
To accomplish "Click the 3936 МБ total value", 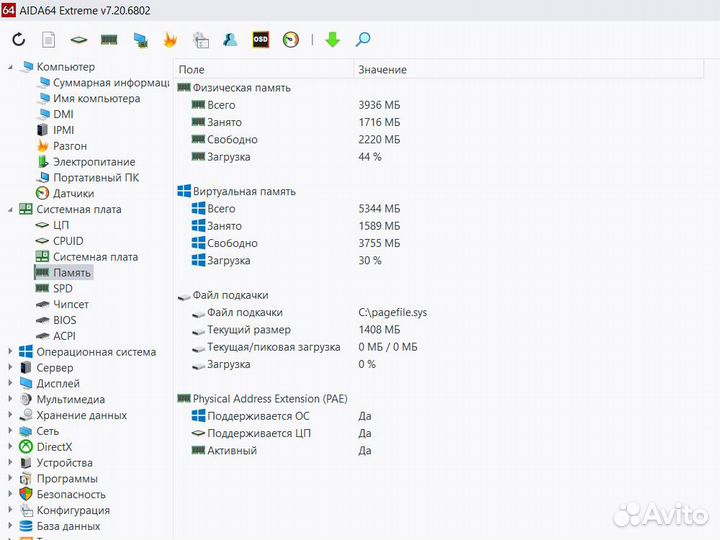I will 379,105.
